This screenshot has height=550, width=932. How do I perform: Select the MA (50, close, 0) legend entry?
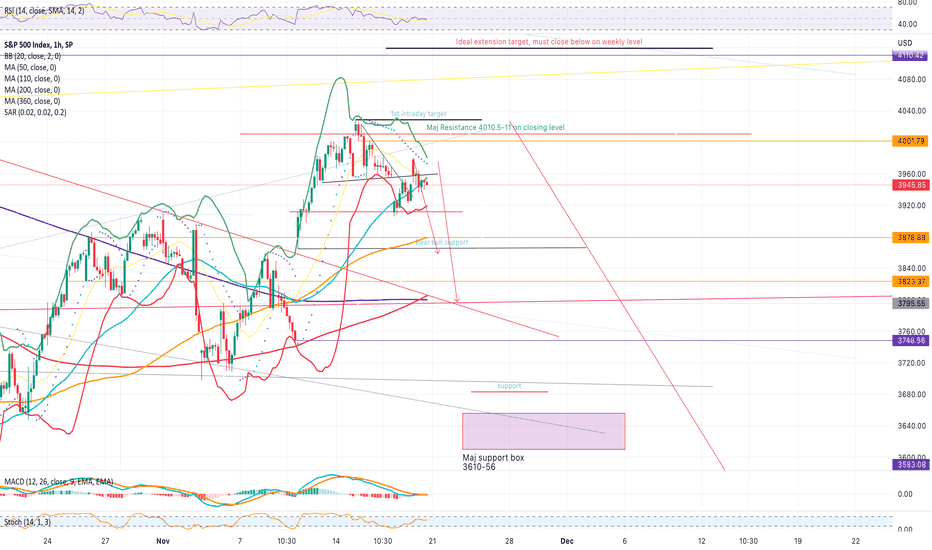pyautogui.click(x=30, y=67)
